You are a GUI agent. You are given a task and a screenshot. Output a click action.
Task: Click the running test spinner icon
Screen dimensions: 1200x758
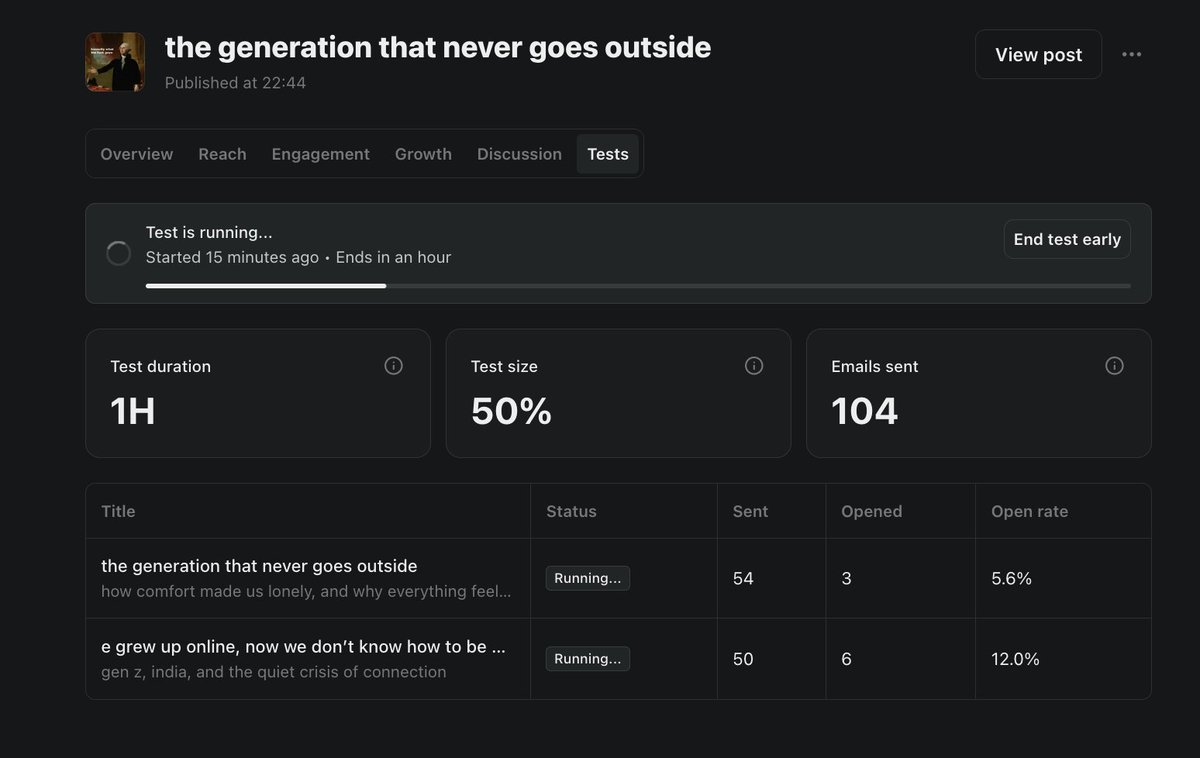click(x=118, y=253)
